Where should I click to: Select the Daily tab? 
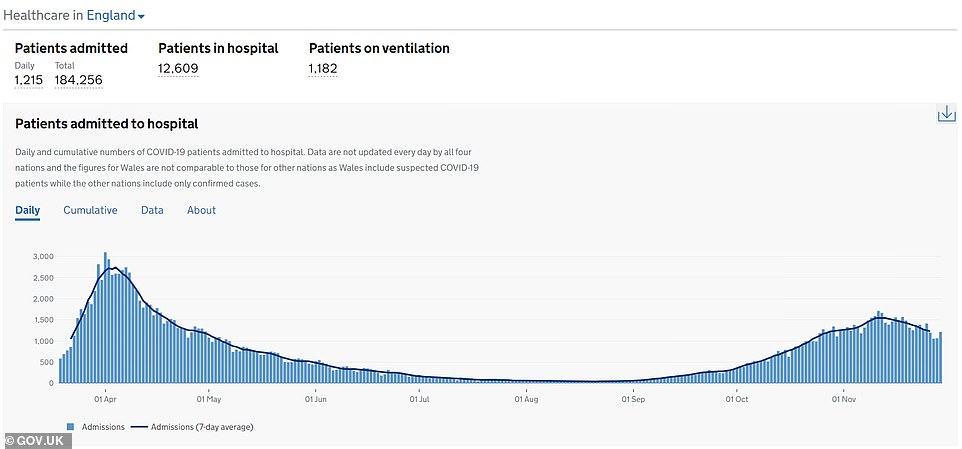coord(28,210)
